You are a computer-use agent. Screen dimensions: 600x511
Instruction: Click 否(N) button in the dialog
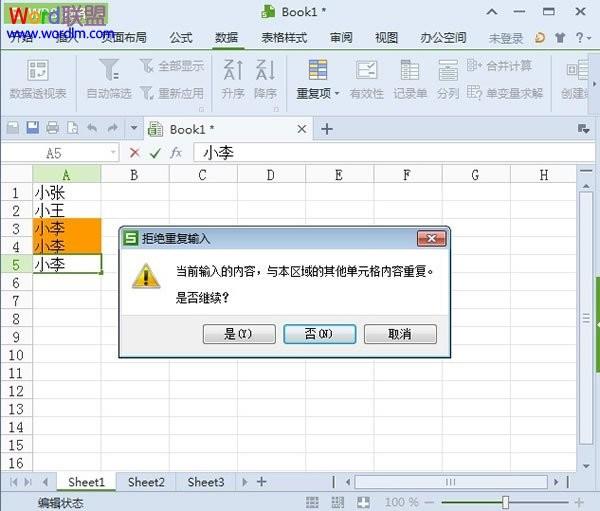tap(320, 334)
